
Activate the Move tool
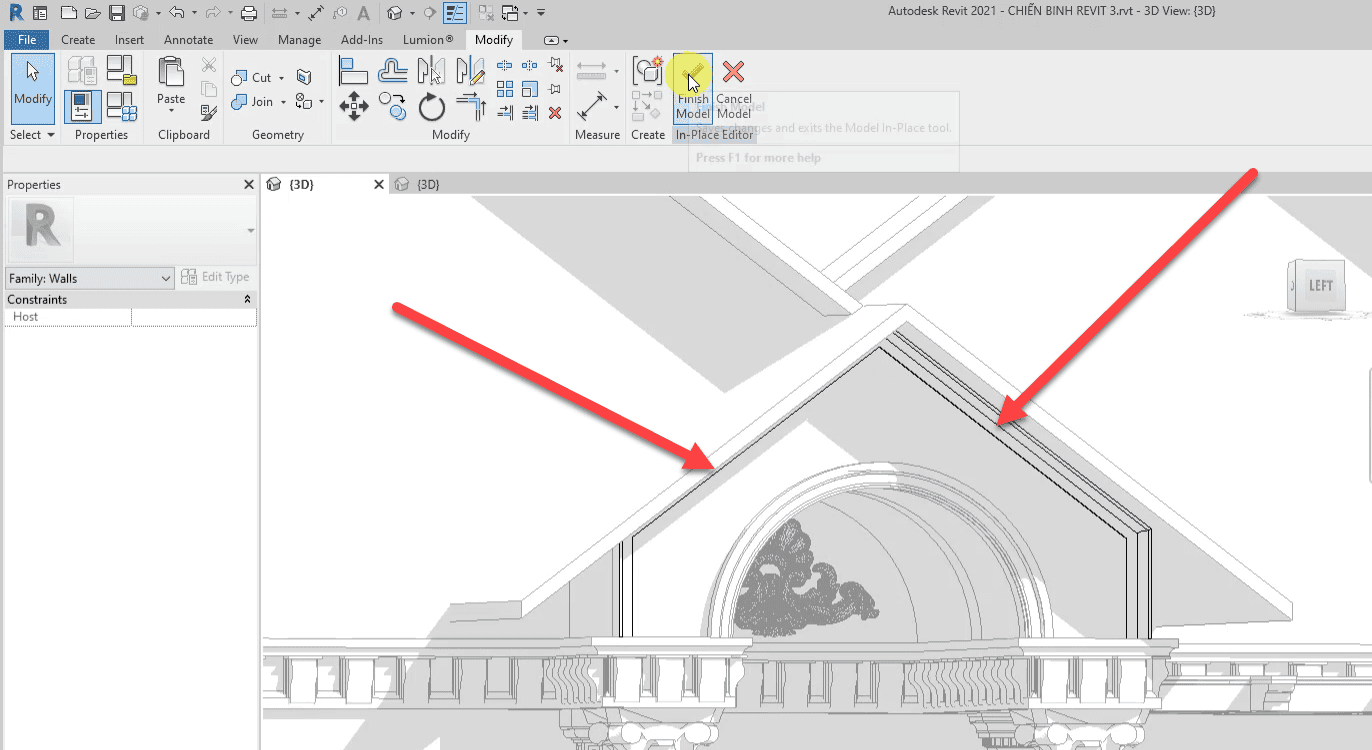tap(354, 106)
